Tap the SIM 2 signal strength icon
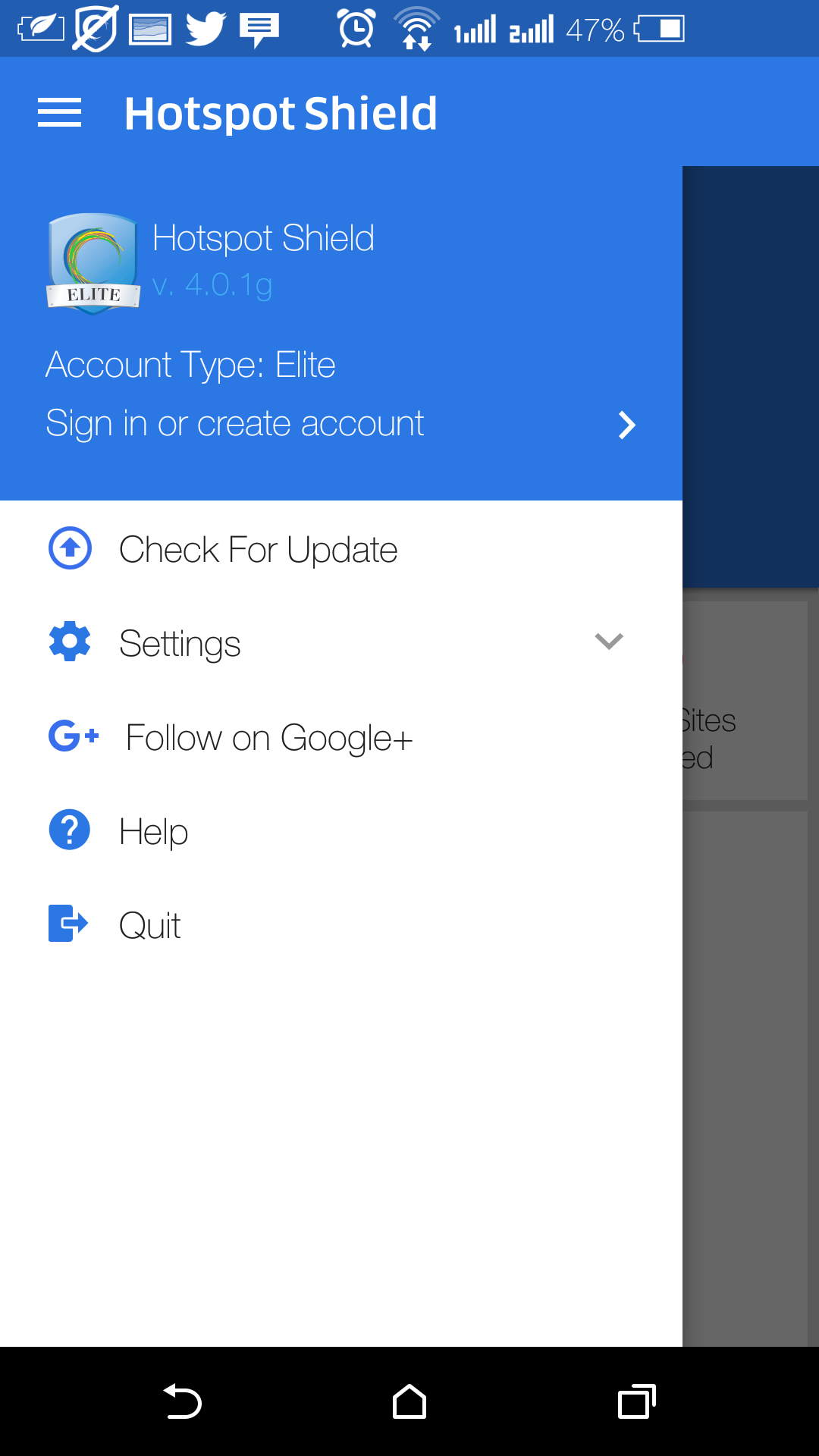The height and width of the screenshot is (1456, 819). click(x=532, y=30)
